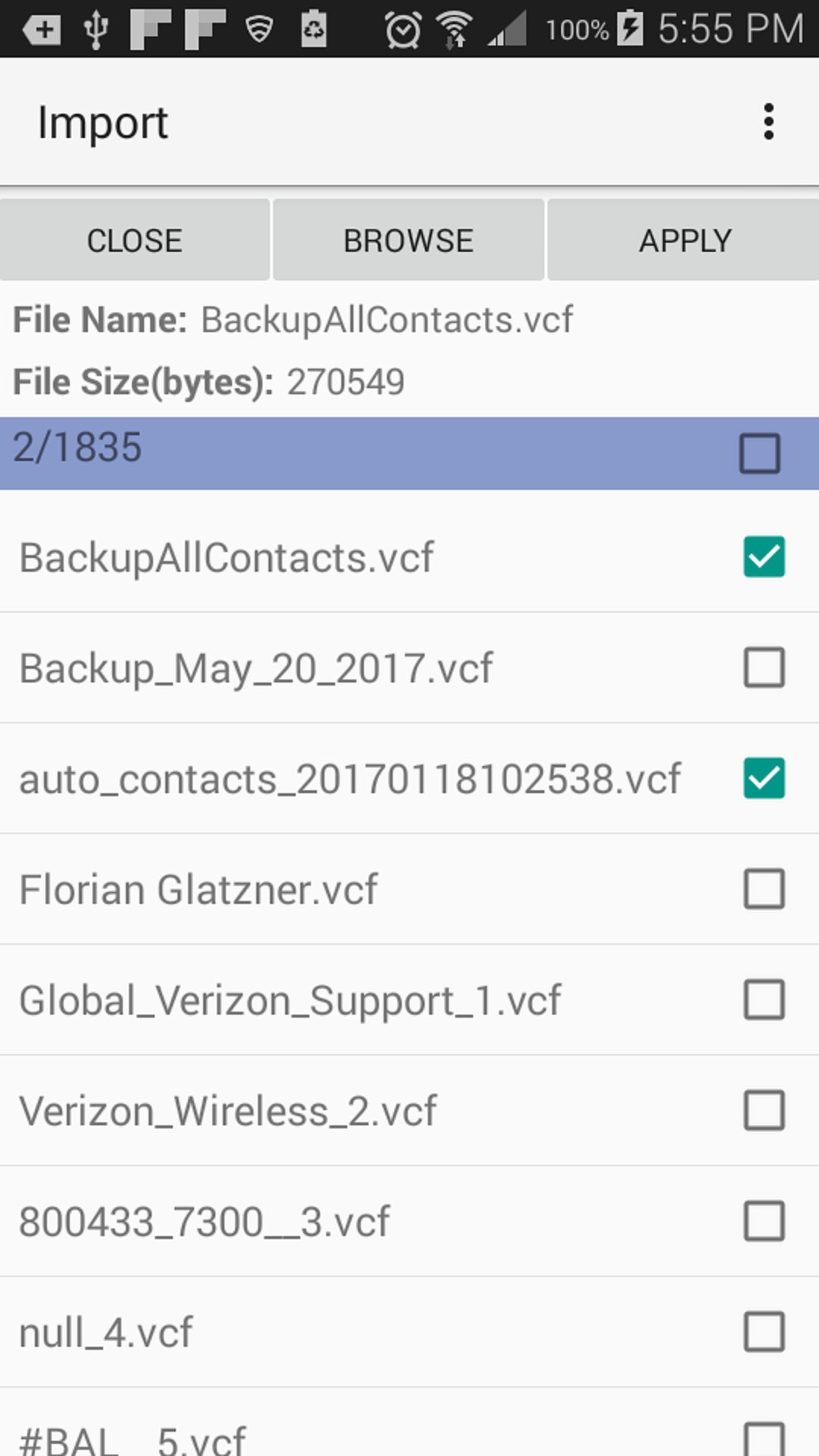Viewport: 819px width, 1456px height.
Task: Uncheck auto_contacts_20170118102538.vcf
Action: point(764,777)
